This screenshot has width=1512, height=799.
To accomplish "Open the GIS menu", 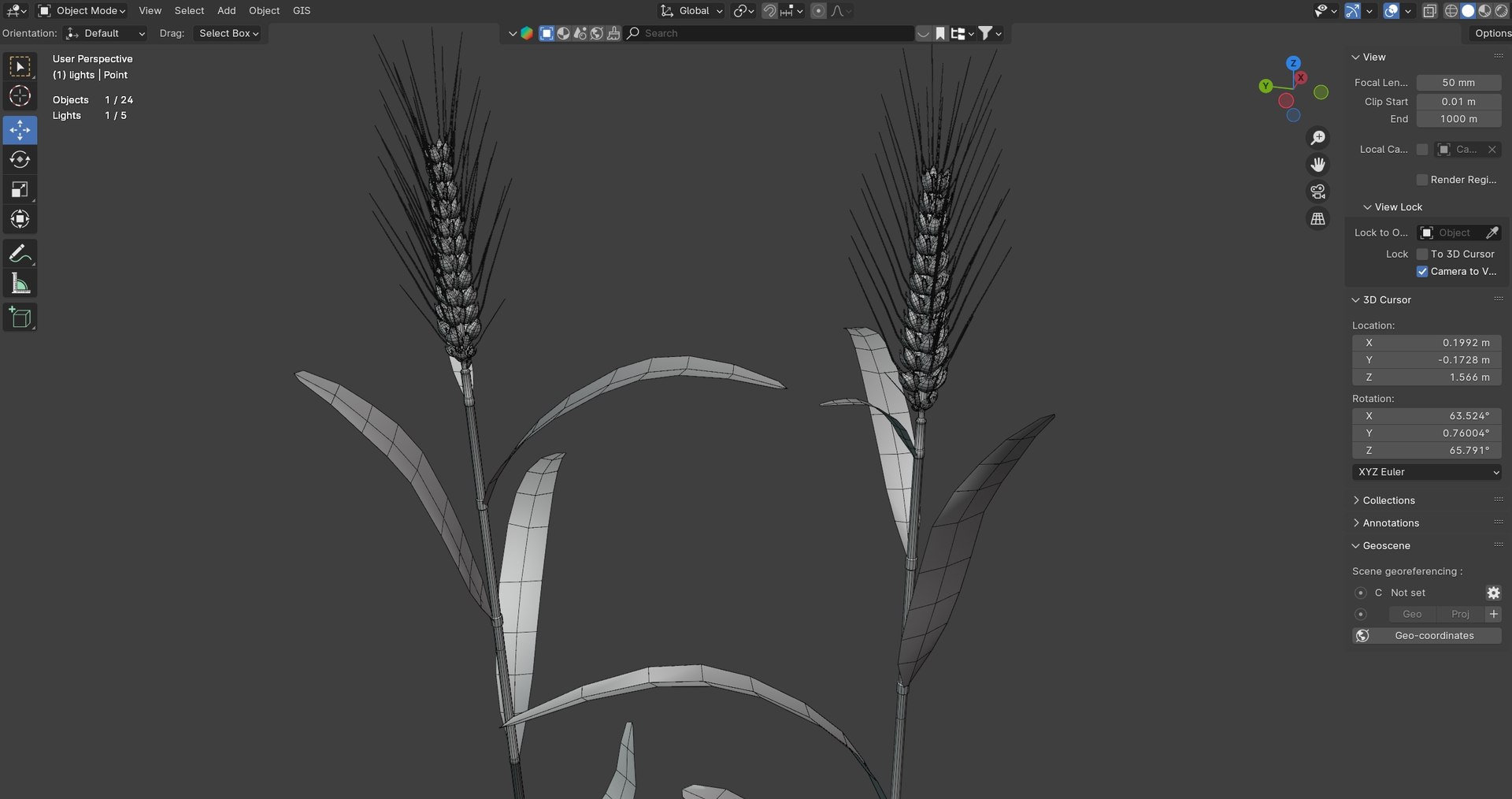I will pyautogui.click(x=302, y=11).
